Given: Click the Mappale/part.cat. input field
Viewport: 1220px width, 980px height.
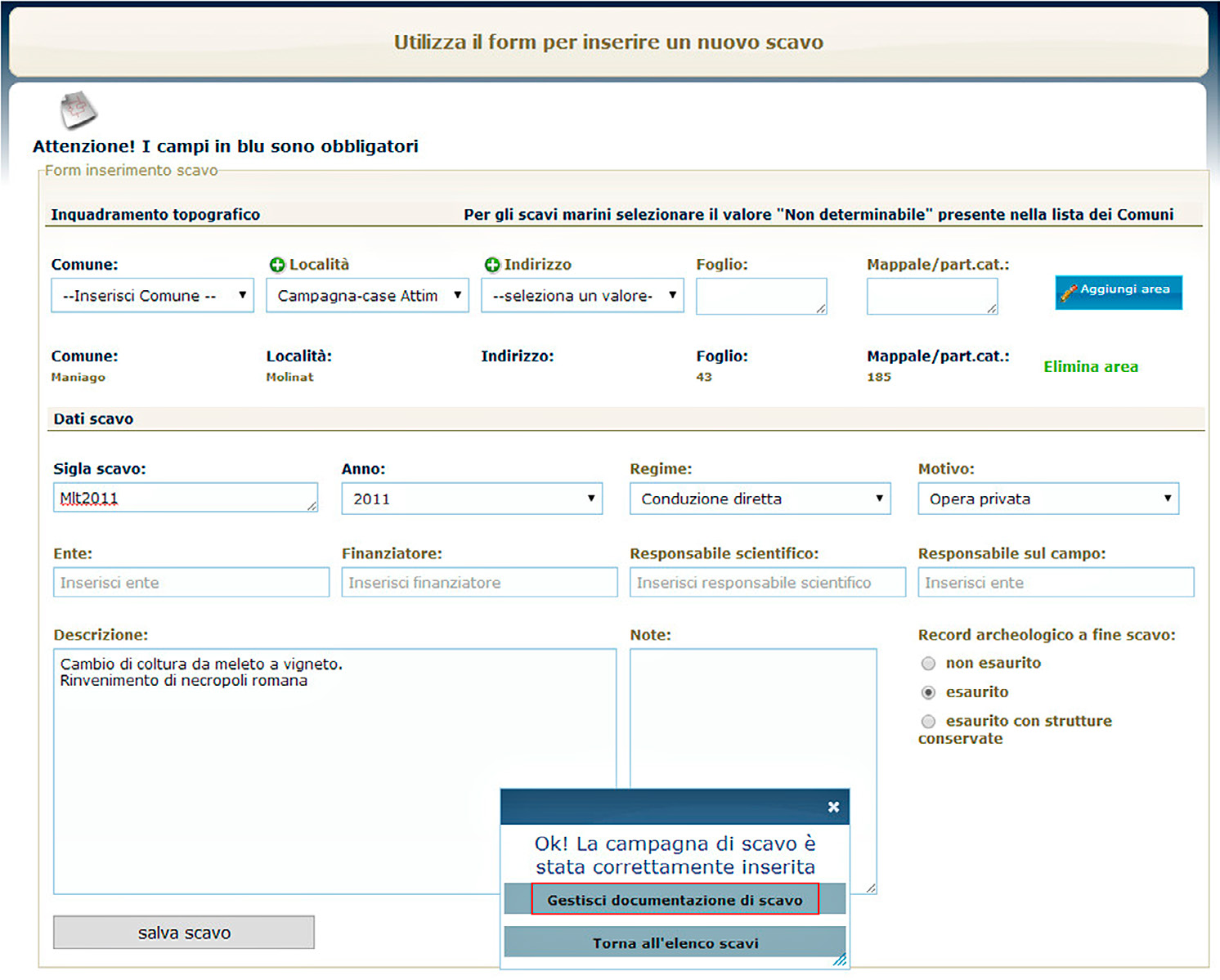Looking at the screenshot, I should tap(932, 296).
